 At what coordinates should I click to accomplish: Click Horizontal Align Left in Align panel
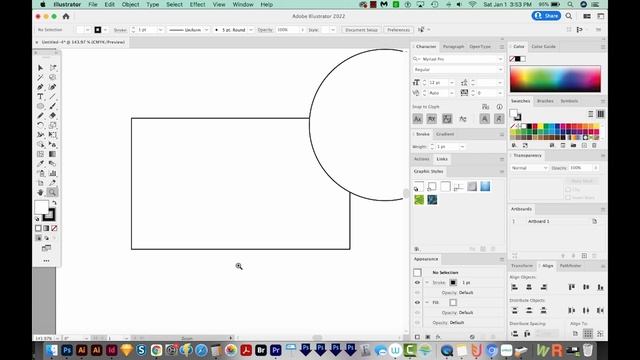[515, 287]
